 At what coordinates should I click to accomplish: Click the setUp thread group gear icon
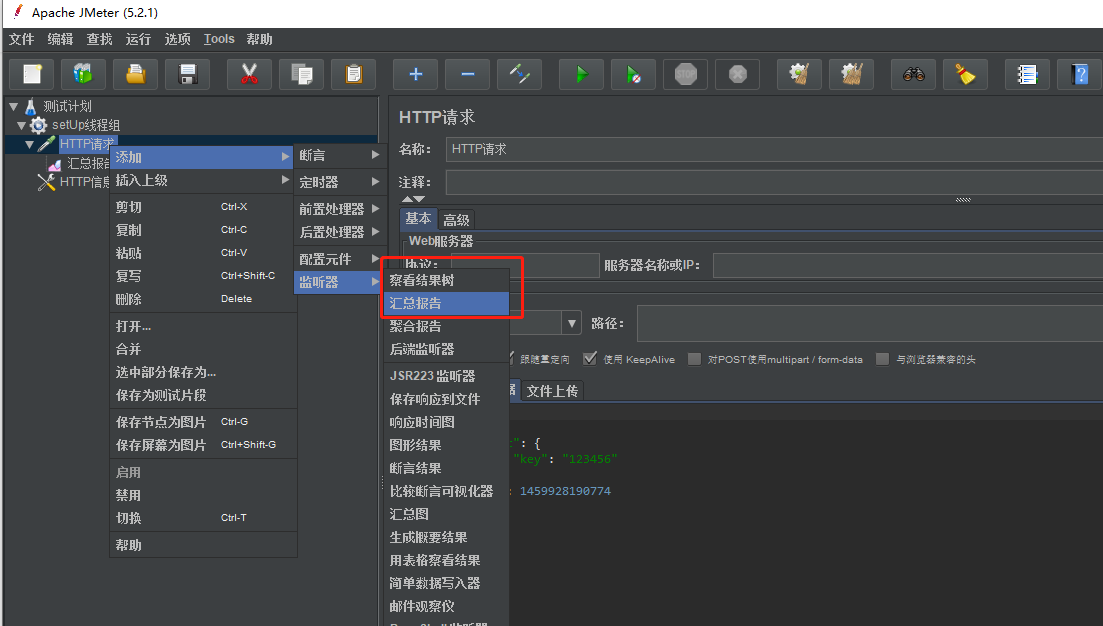[39, 125]
